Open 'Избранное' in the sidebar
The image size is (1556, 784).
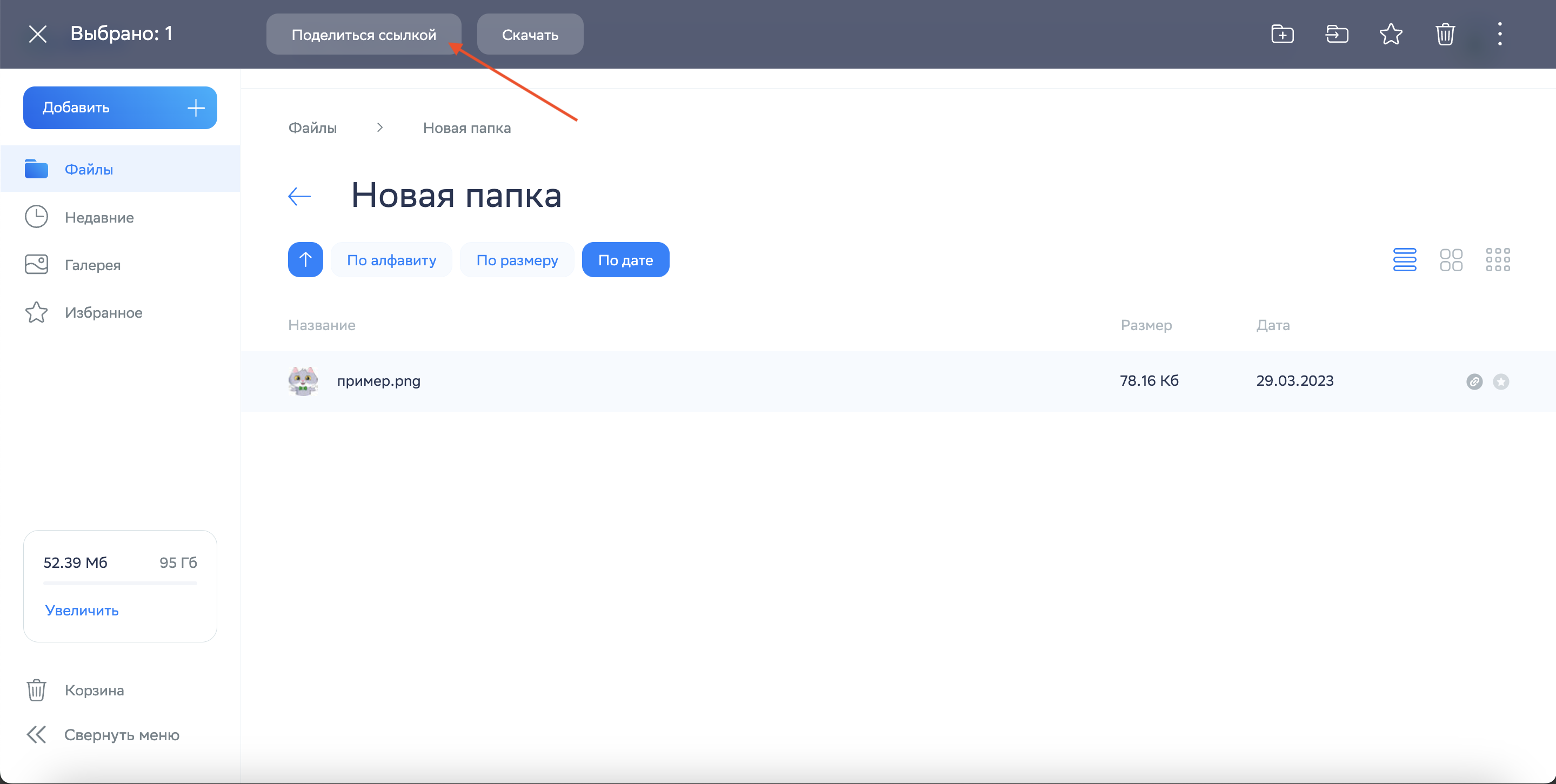coord(120,312)
